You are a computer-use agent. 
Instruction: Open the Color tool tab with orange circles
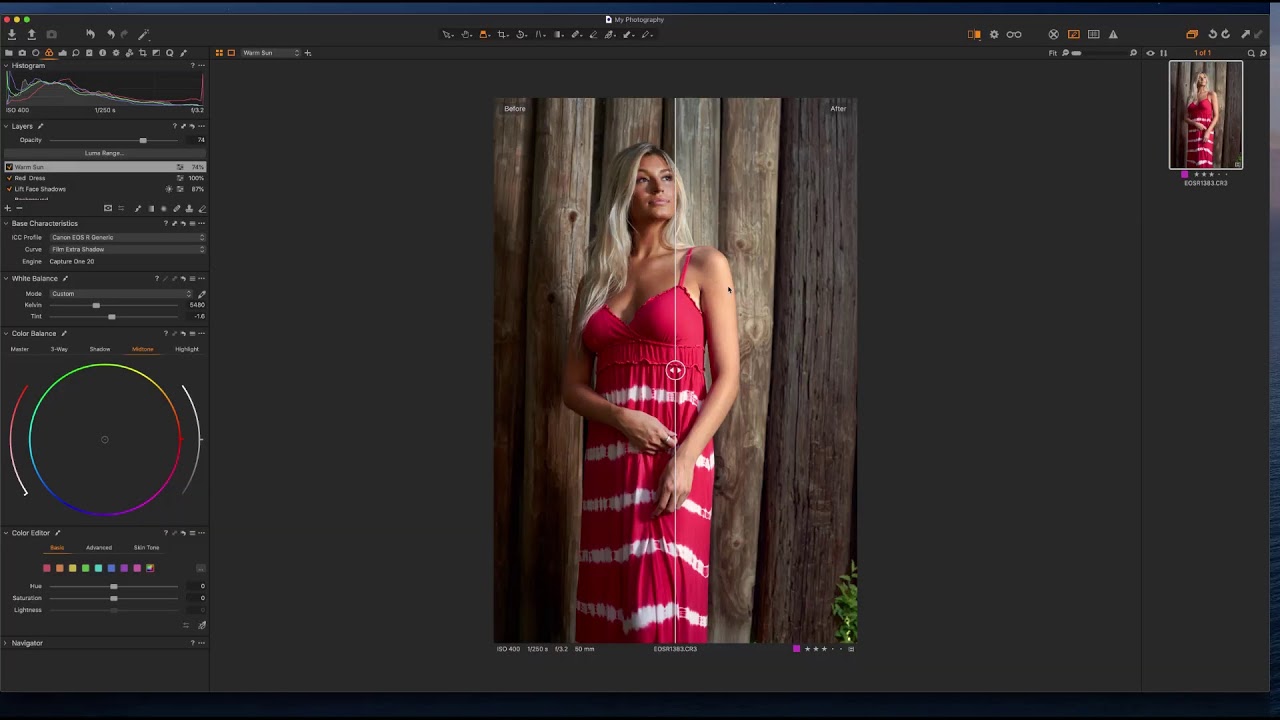pos(49,53)
